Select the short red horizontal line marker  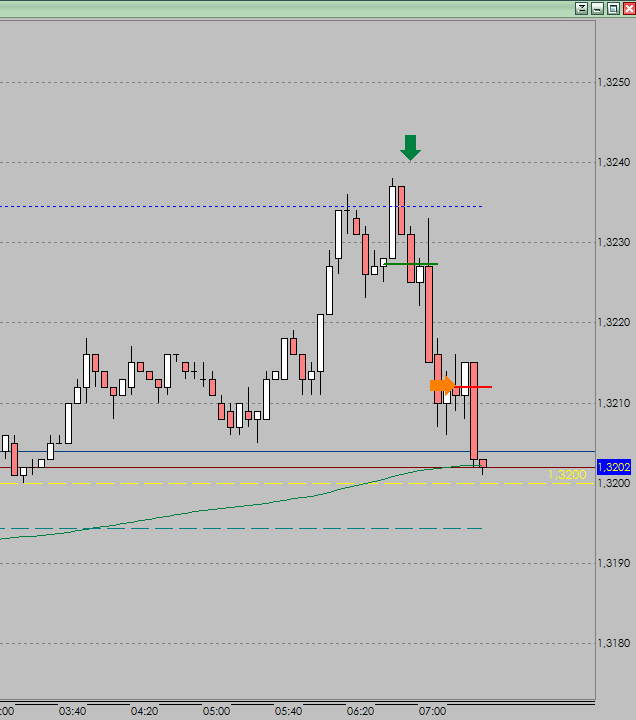coord(473,387)
